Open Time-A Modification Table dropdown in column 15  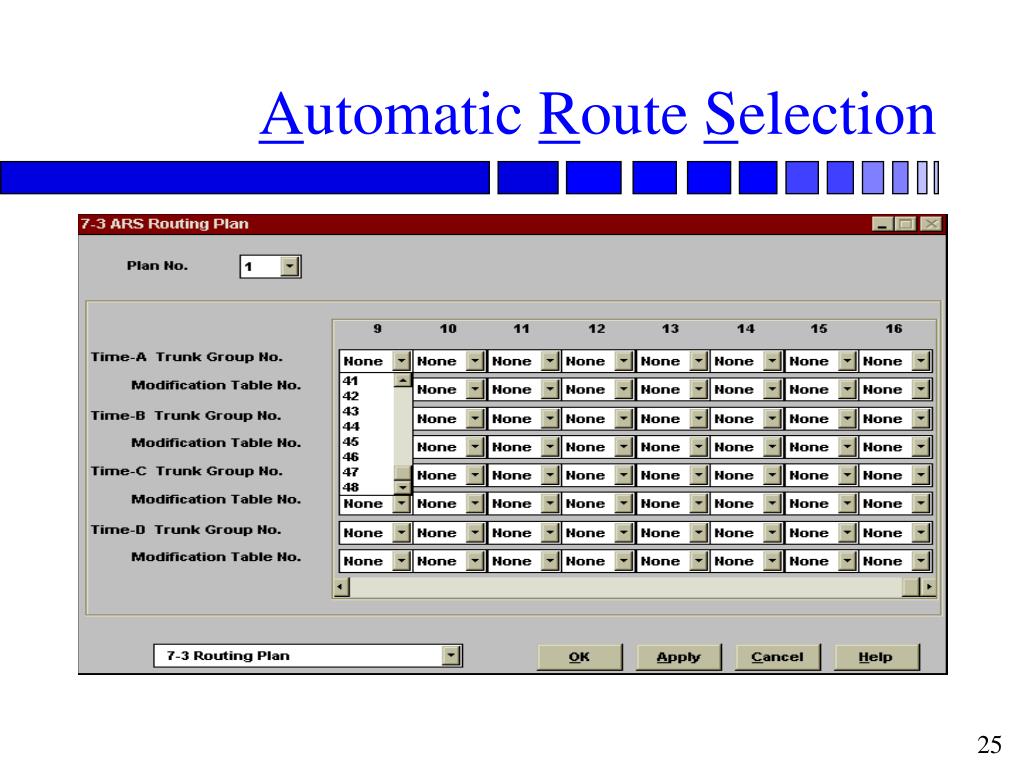(x=846, y=390)
